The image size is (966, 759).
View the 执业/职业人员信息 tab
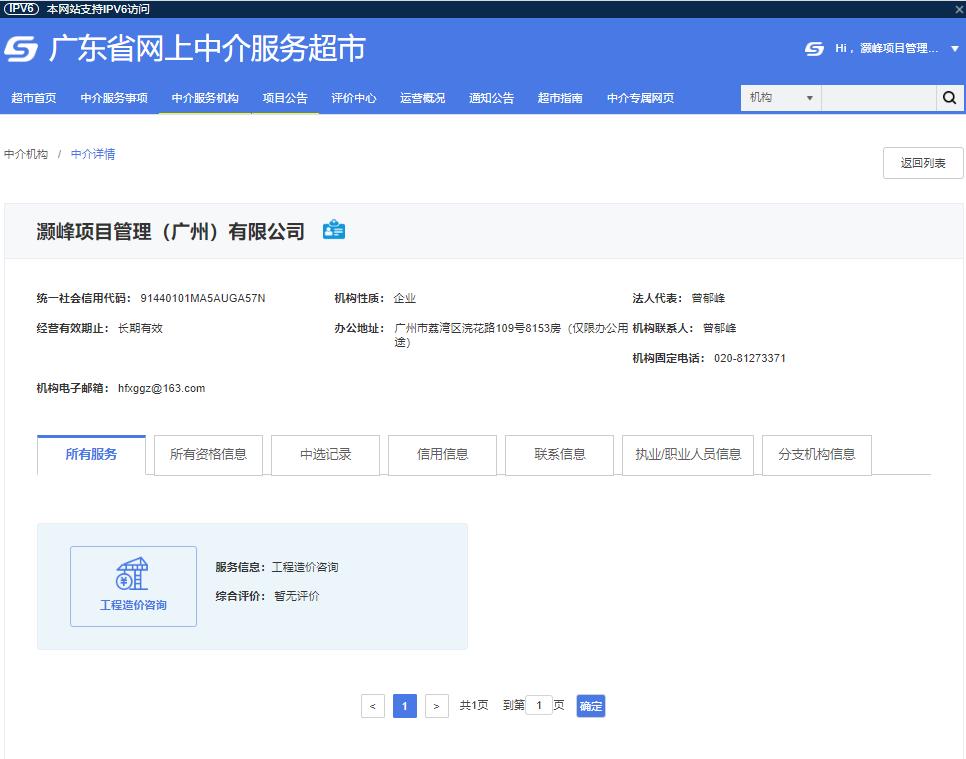pyautogui.click(x=688, y=454)
